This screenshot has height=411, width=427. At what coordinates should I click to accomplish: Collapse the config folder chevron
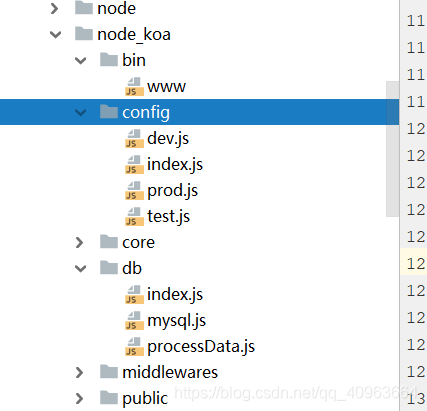coord(81,112)
